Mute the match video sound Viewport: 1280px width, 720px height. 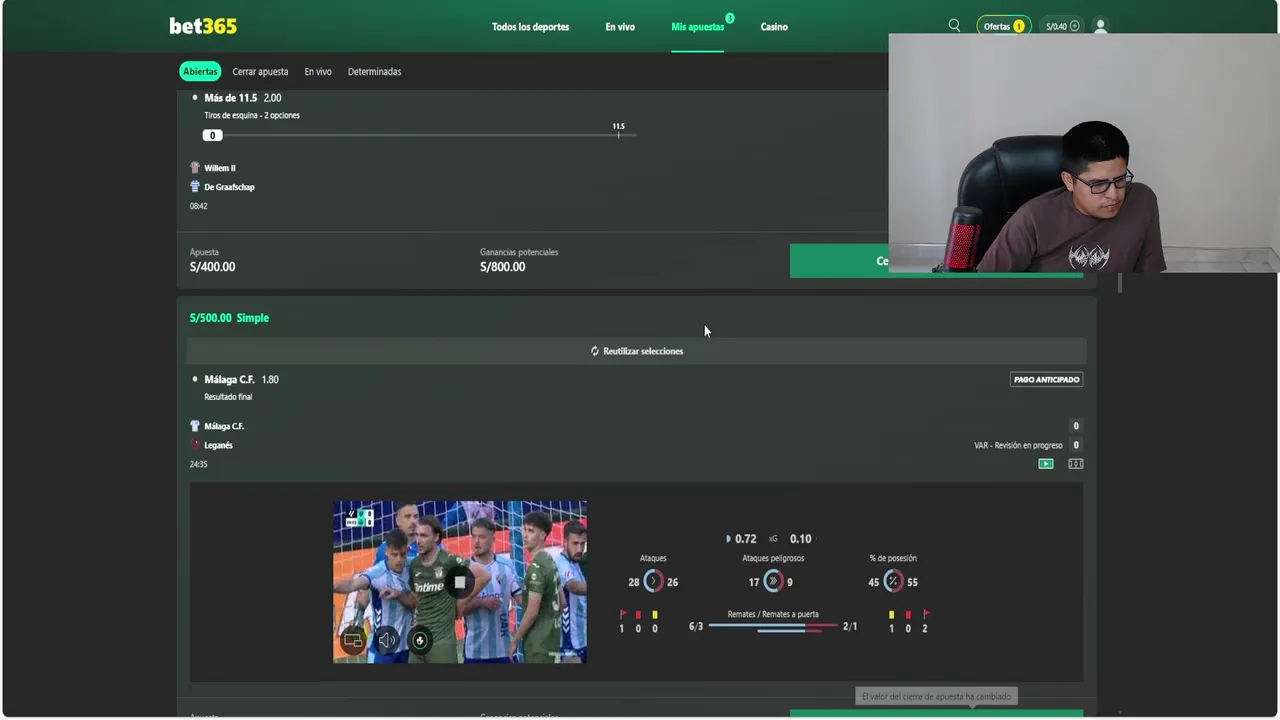tap(387, 640)
